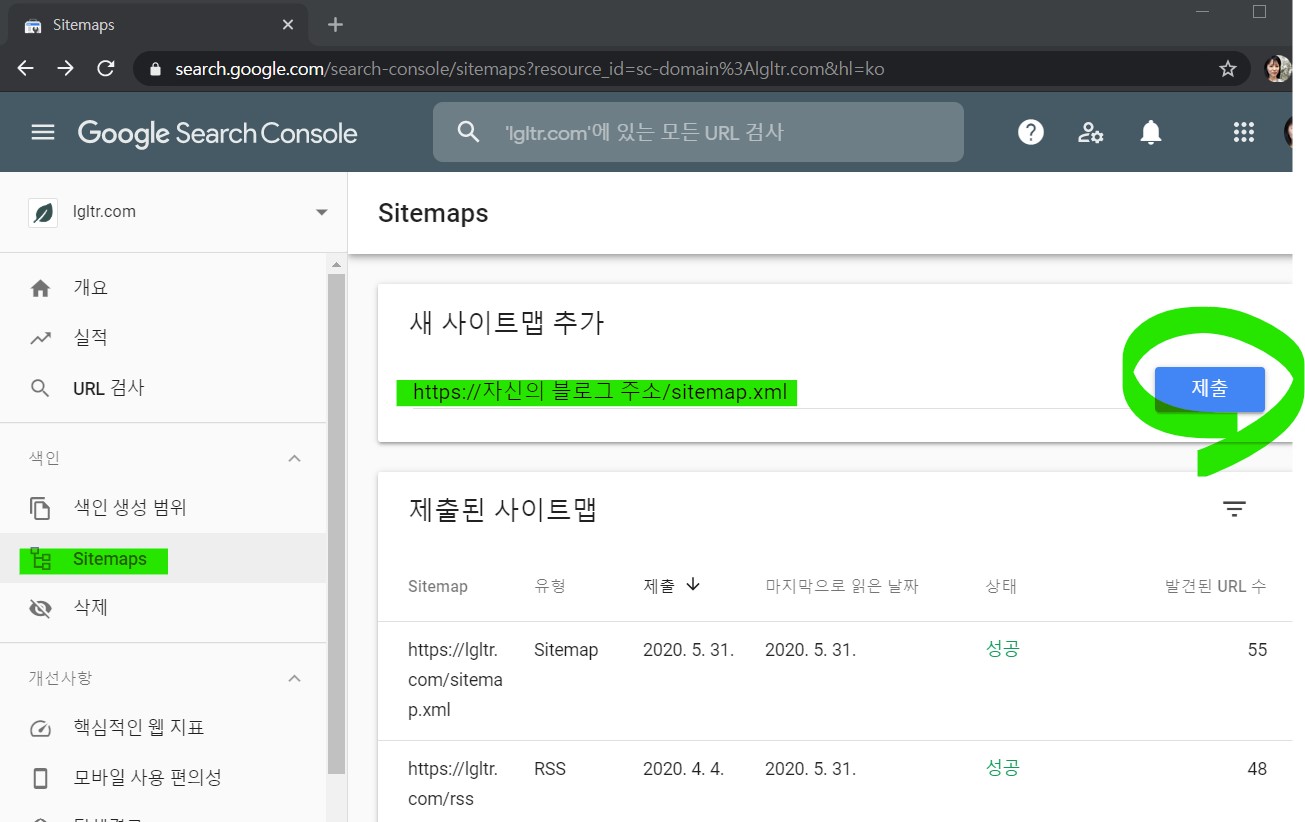Click the new sitemap URL input field

click(770, 392)
